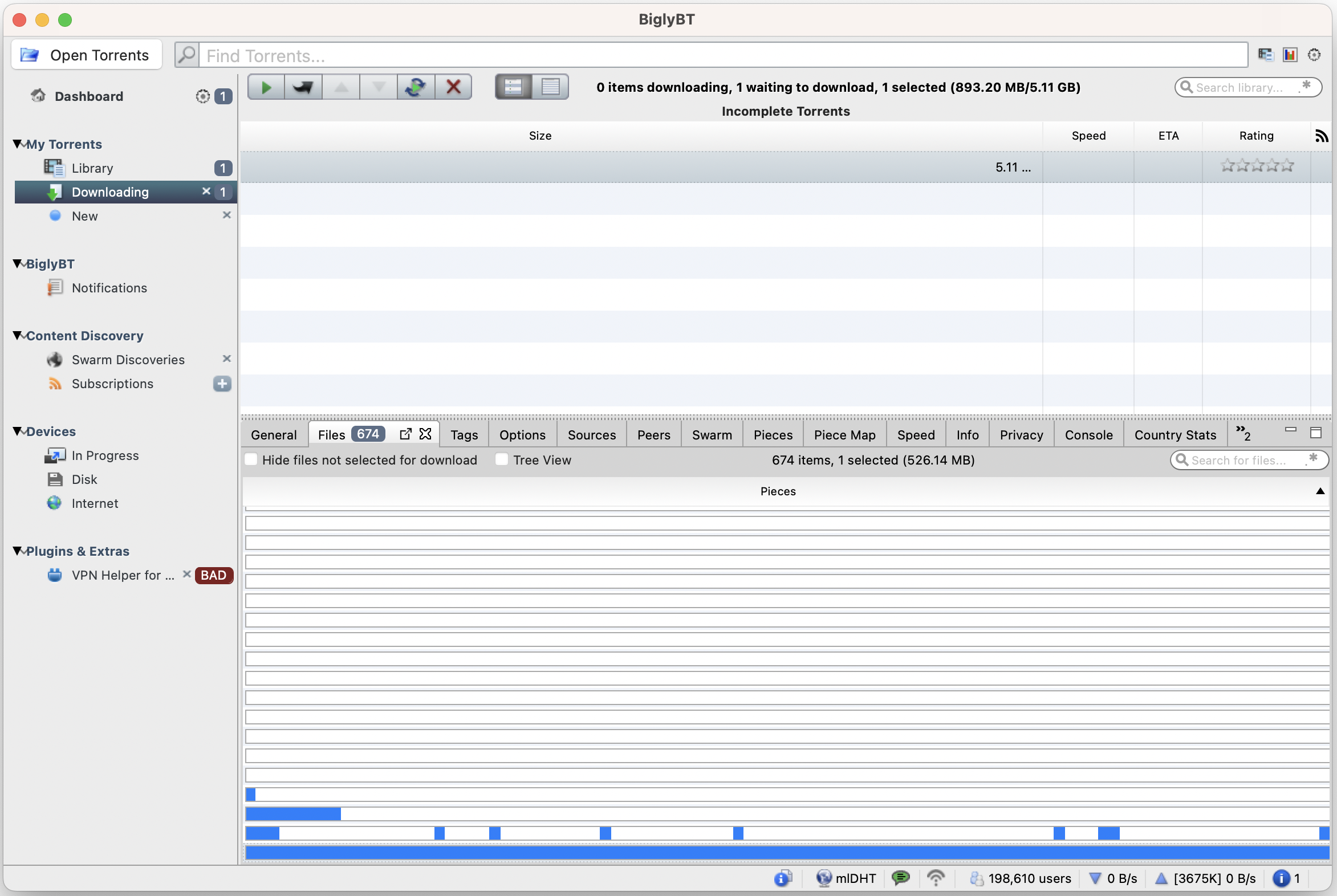This screenshot has height=896, width=1337.
Task: Remove the torrent with the red X
Action: tap(453, 86)
